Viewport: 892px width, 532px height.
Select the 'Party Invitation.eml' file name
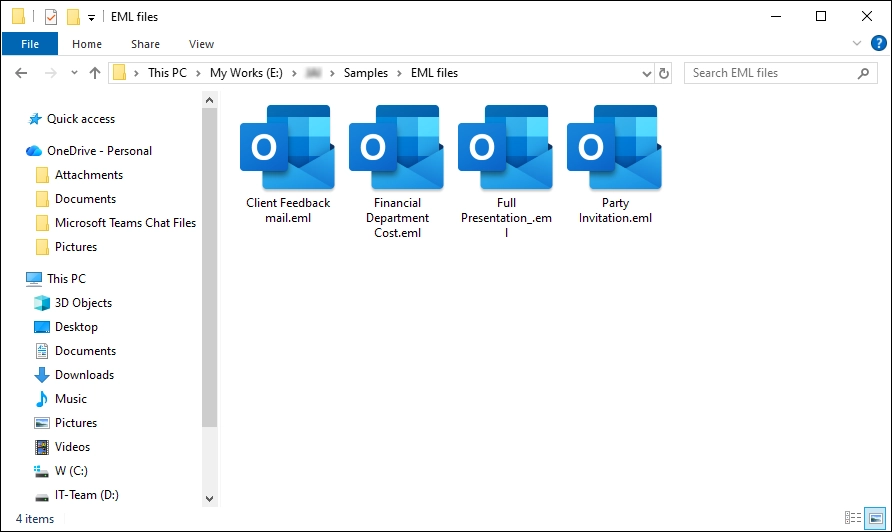tap(615, 211)
